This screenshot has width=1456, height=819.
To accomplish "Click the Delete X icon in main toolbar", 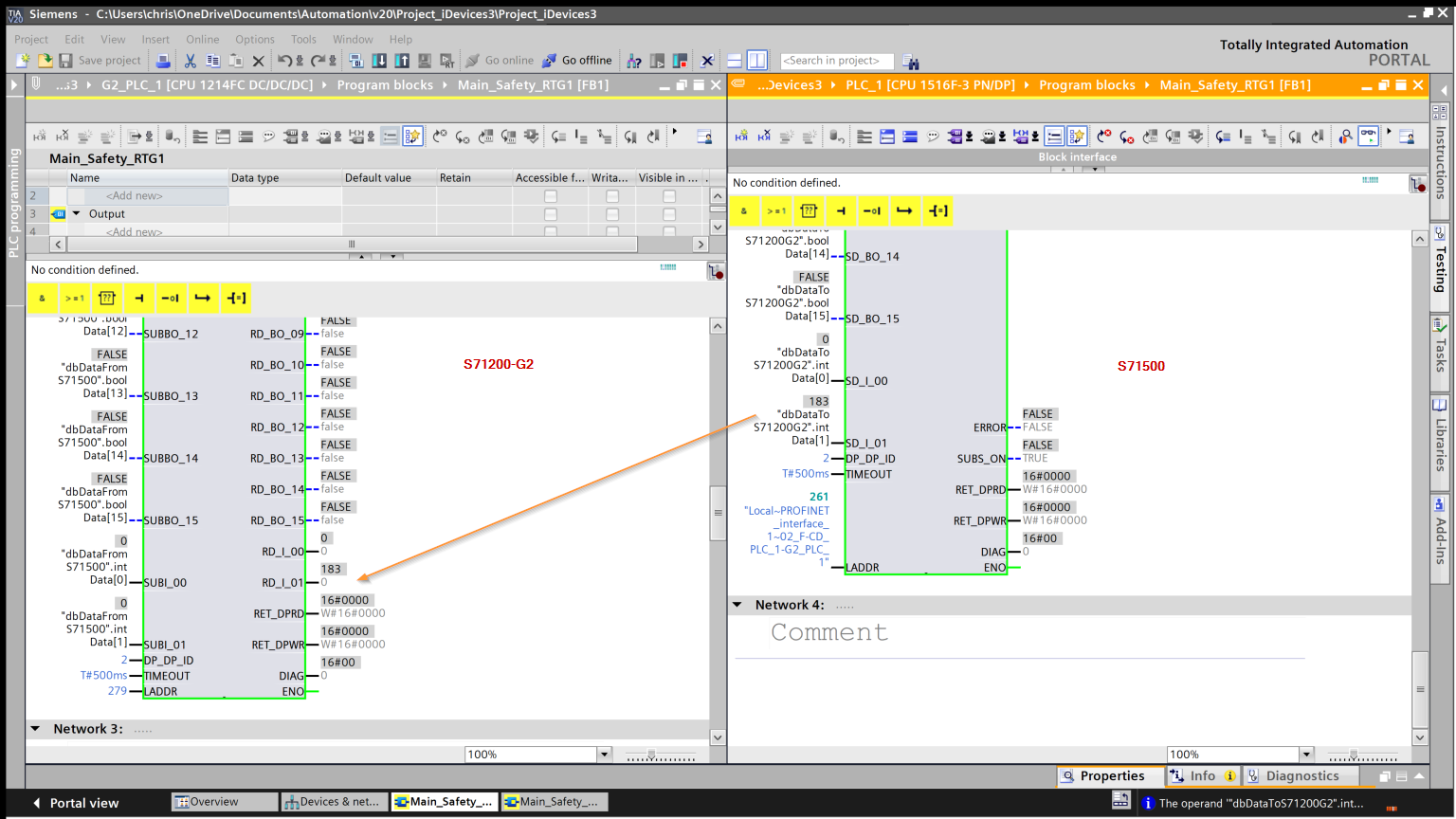I will tap(258, 61).
